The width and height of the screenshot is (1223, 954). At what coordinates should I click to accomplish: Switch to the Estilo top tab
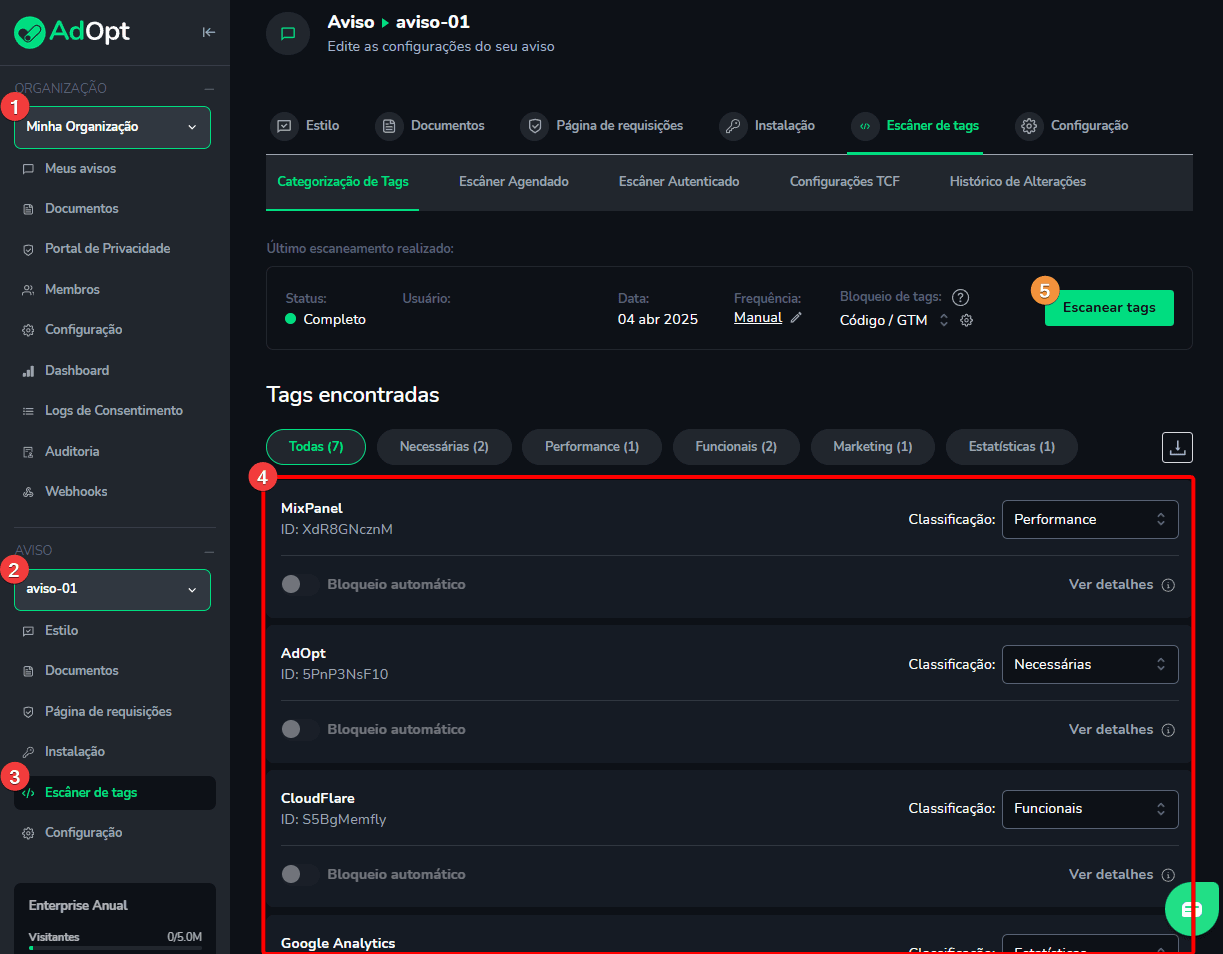click(306, 126)
